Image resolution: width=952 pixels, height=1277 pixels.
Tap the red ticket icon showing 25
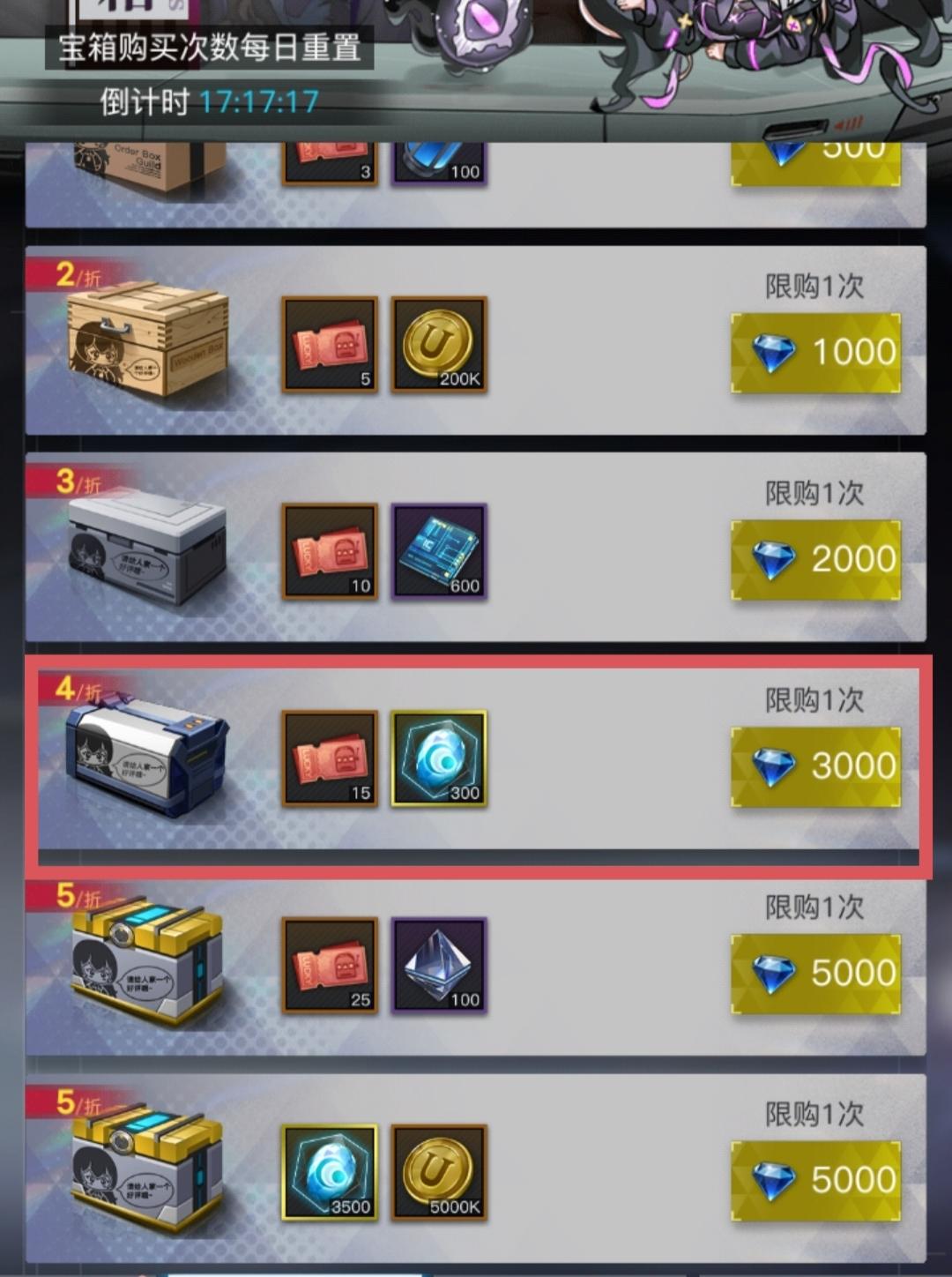pyautogui.click(x=330, y=965)
